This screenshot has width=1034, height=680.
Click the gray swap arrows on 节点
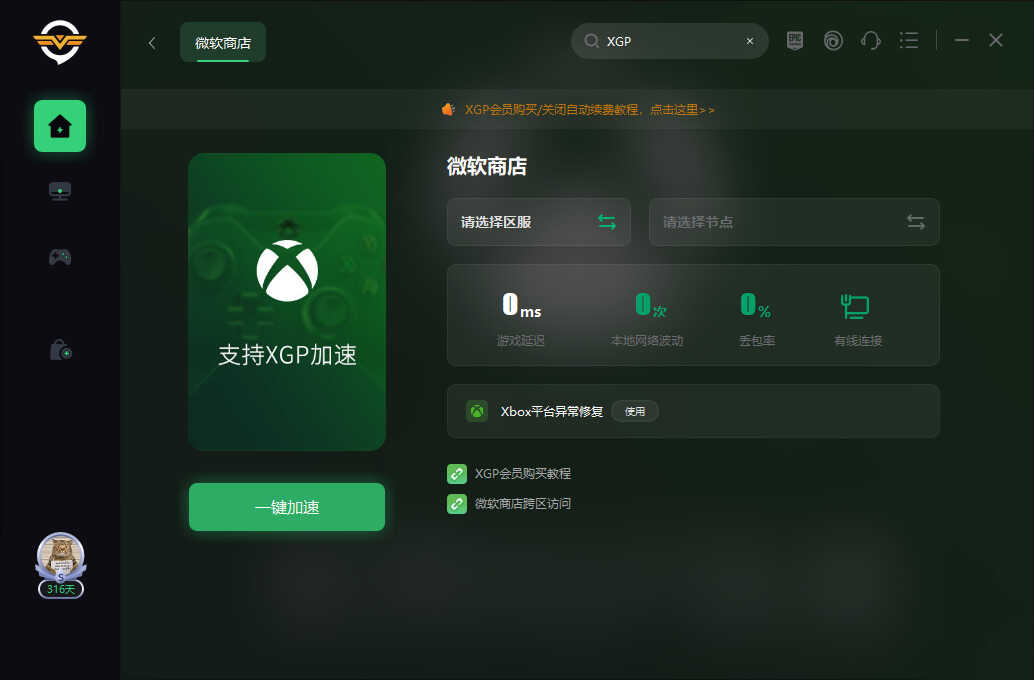915,222
